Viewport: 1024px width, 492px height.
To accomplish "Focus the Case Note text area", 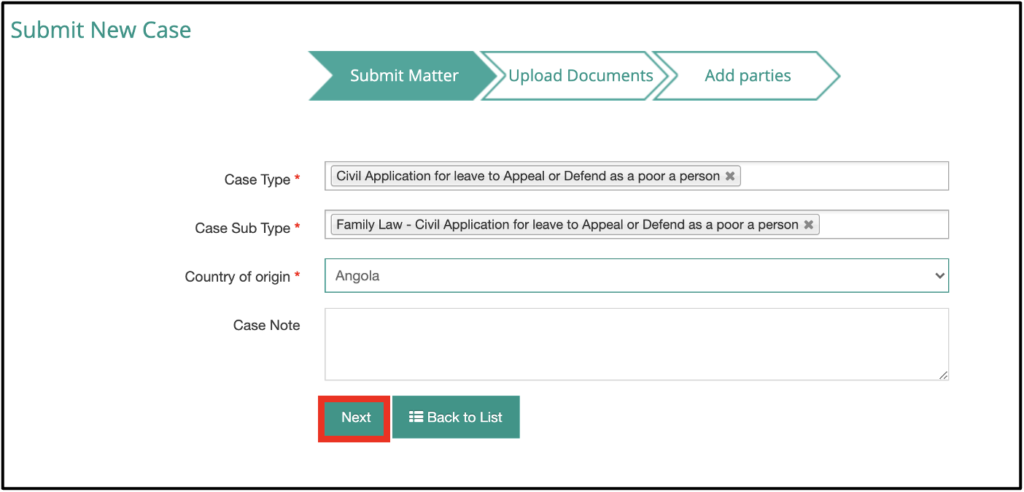I will [636, 344].
